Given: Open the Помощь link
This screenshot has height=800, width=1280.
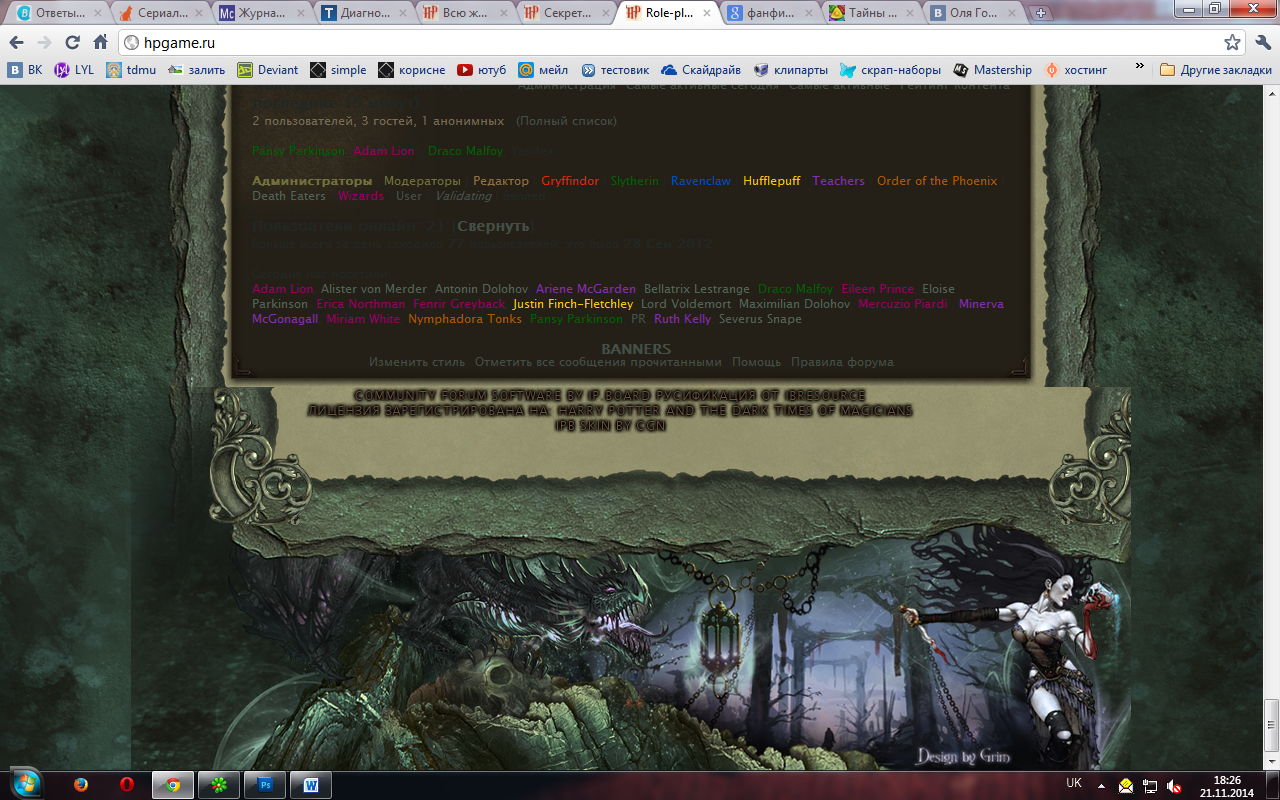Looking at the screenshot, I should pyautogui.click(x=756, y=362).
